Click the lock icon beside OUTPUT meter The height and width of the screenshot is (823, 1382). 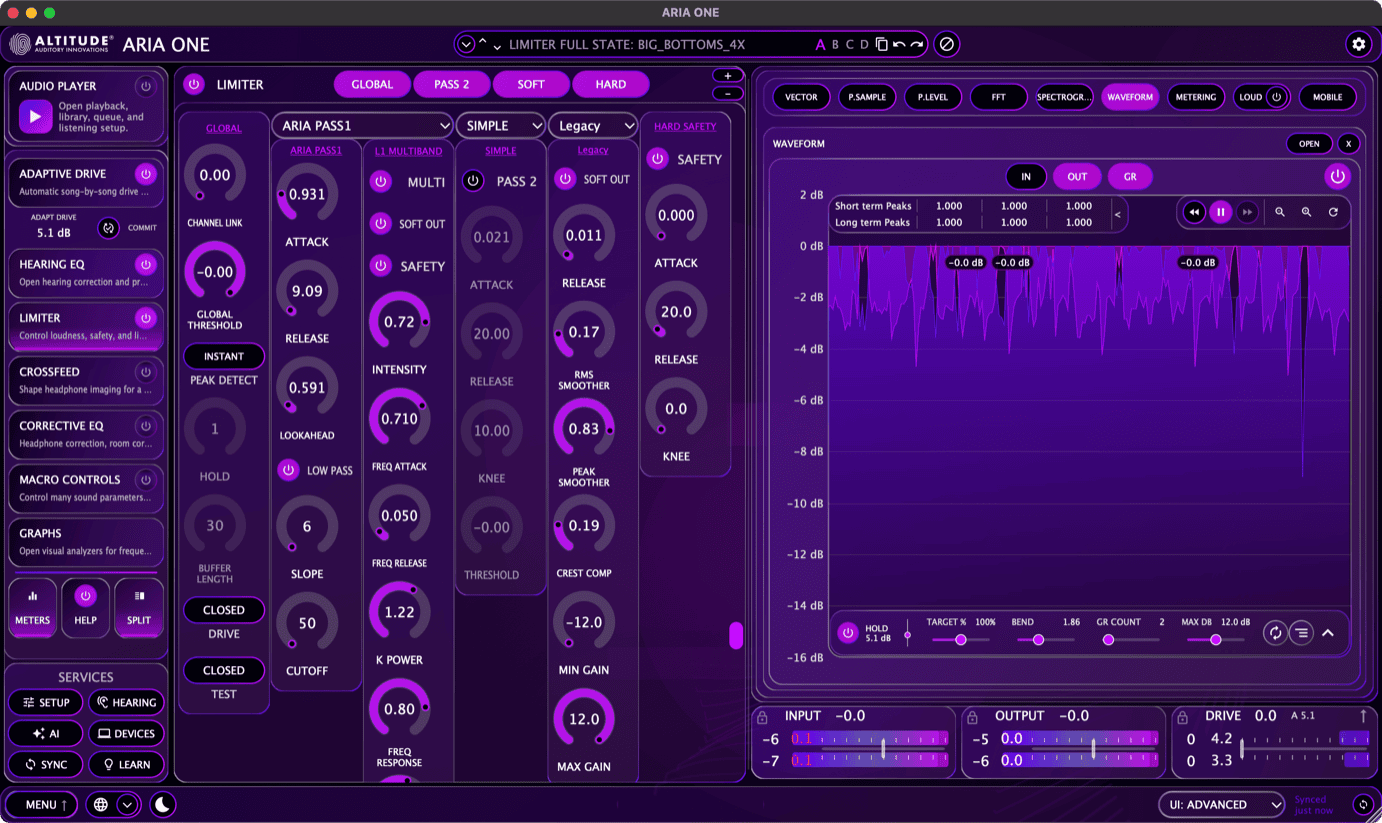(x=972, y=717)
